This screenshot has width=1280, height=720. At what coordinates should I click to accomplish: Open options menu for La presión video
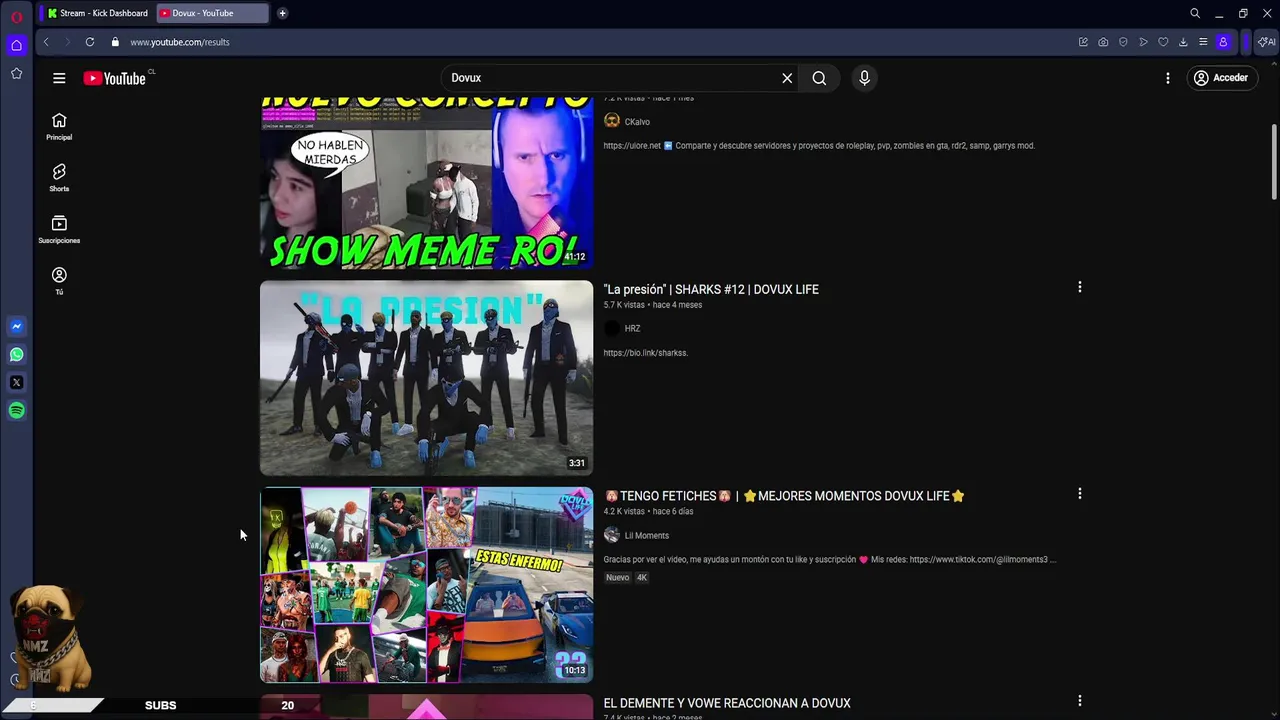1079,287
